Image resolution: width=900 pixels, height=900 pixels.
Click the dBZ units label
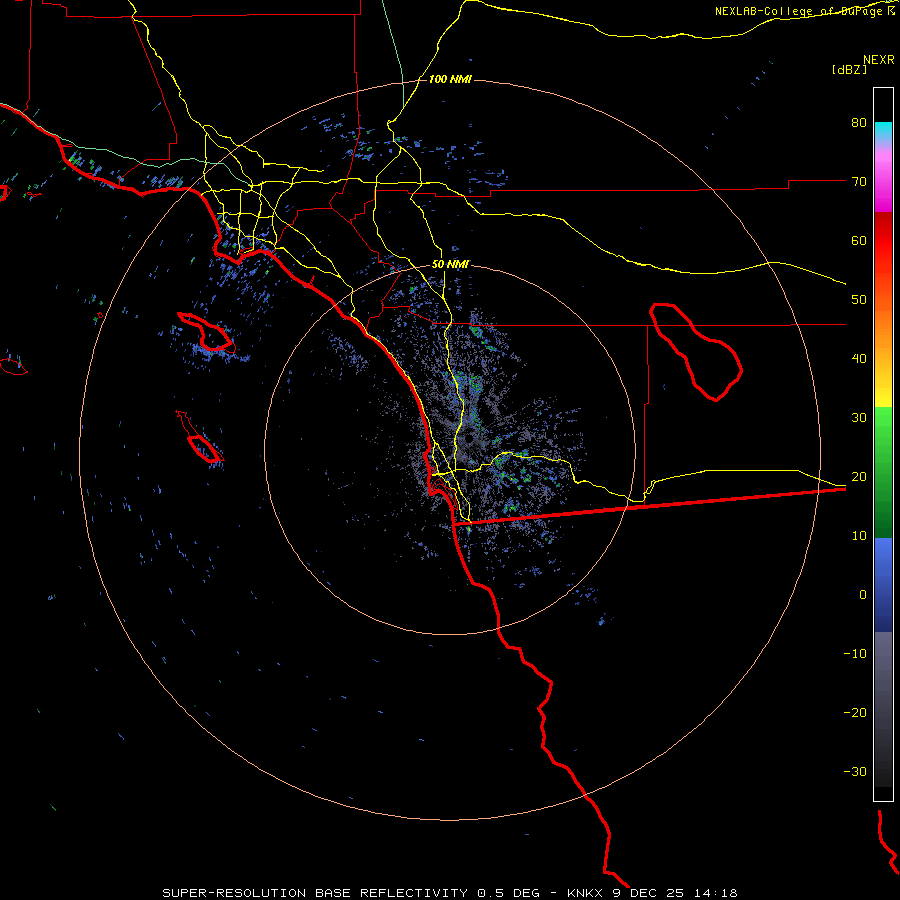tap(849, 70)
